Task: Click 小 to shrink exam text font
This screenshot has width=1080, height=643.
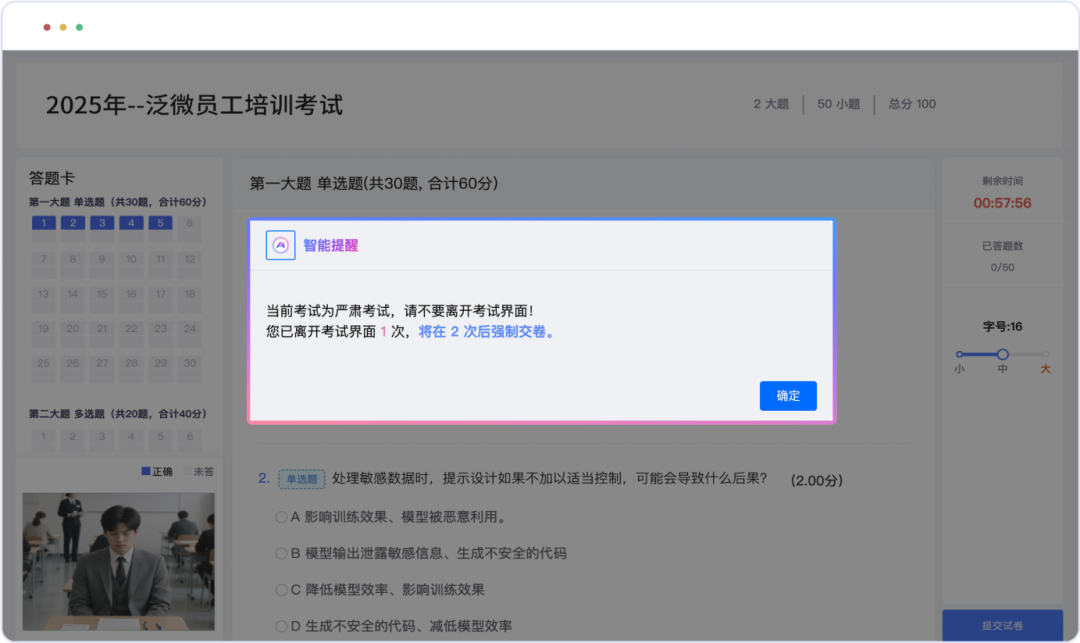Action: pyautogui.click(x=959, y=368)
